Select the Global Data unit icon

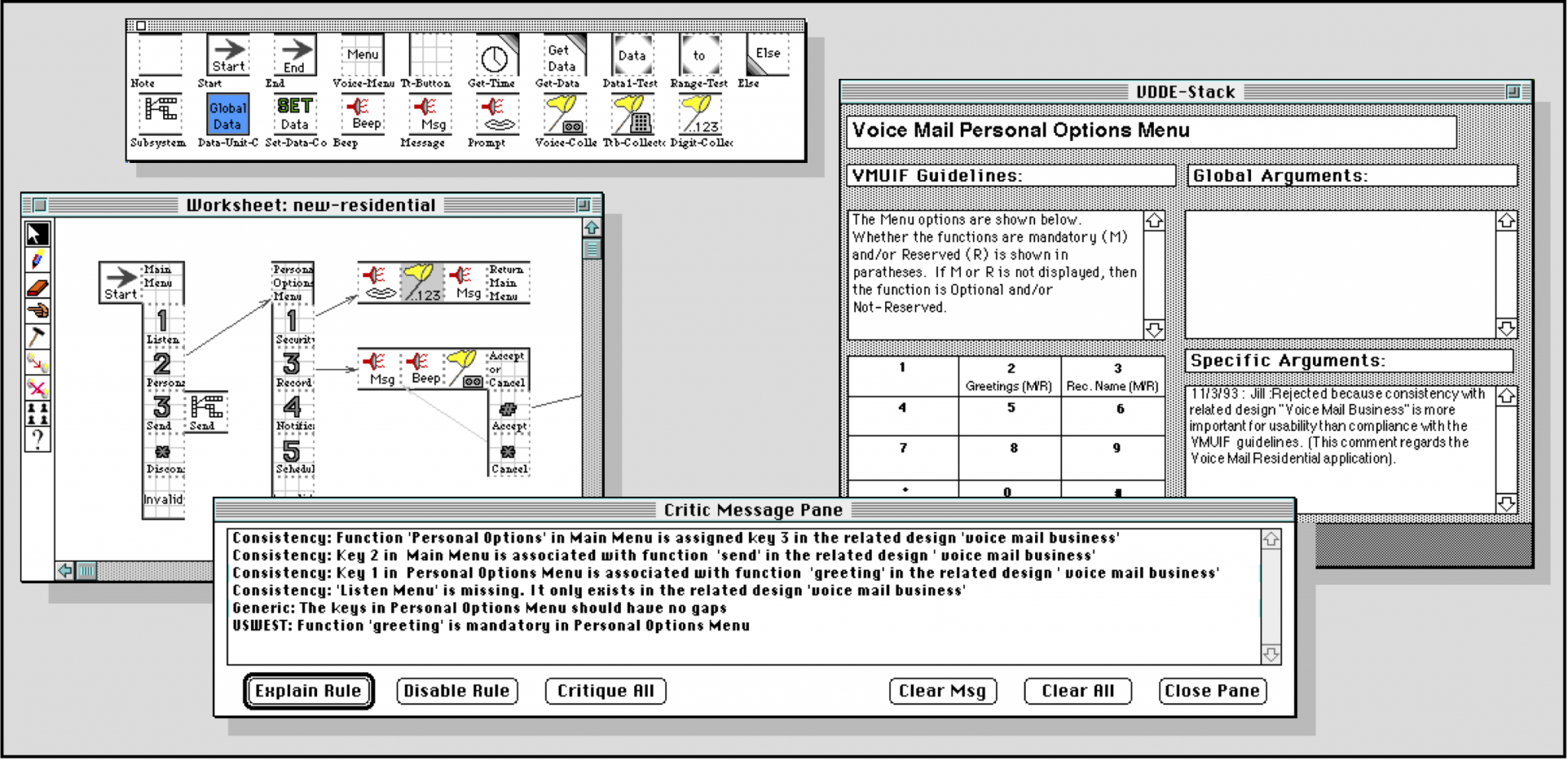tap(227, 114)
